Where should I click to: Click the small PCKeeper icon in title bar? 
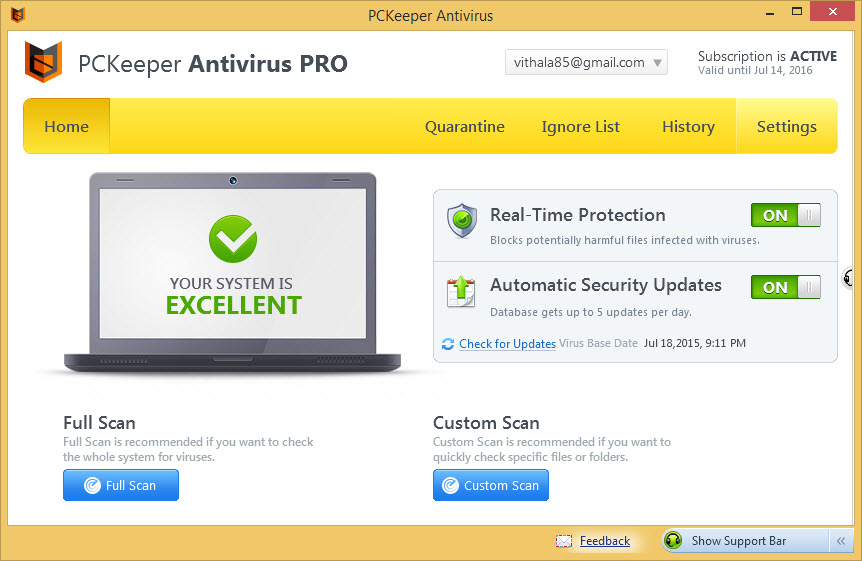click(18, 15)
